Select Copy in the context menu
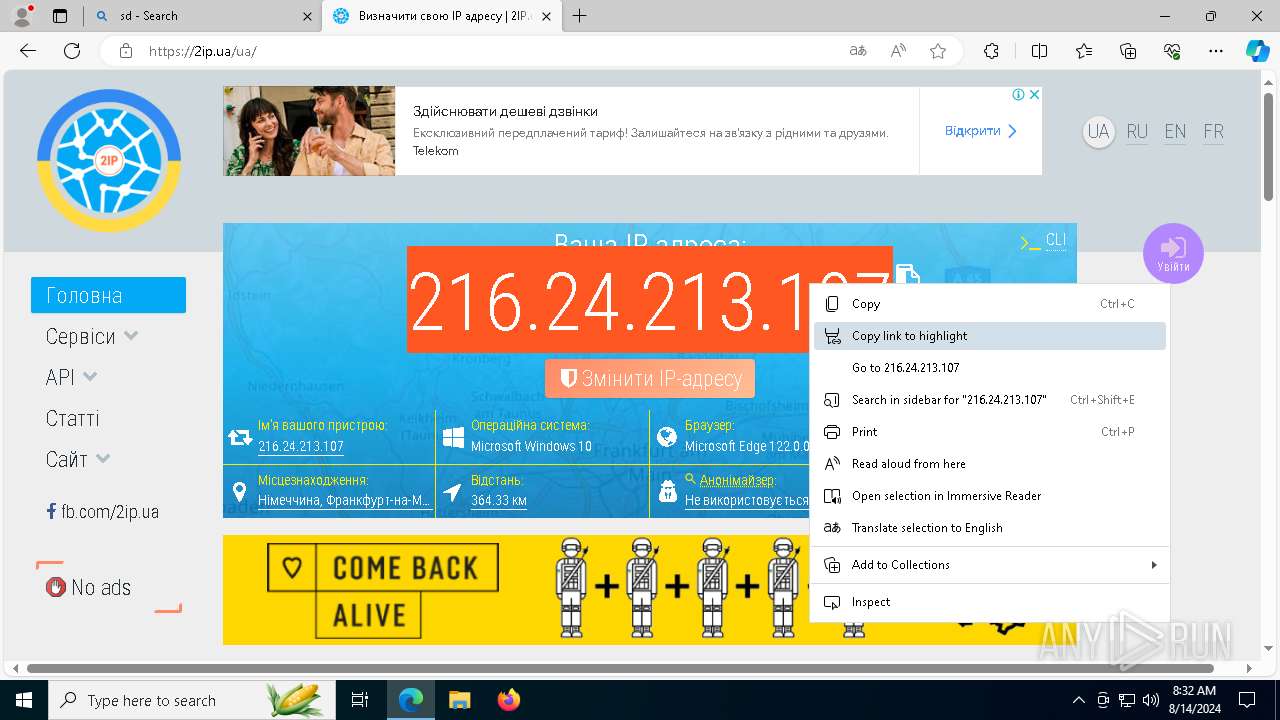The image size is (1280, 720). point(990,304)
